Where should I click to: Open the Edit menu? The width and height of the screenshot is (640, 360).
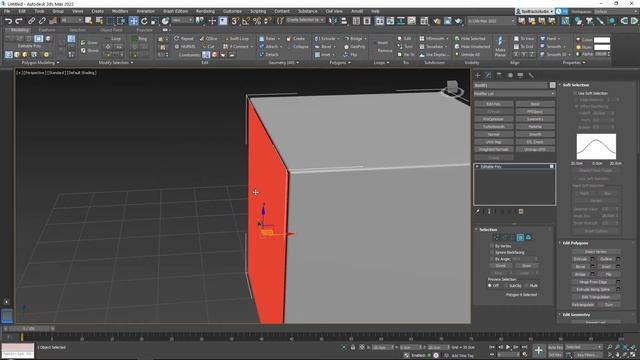coord(22,11)
